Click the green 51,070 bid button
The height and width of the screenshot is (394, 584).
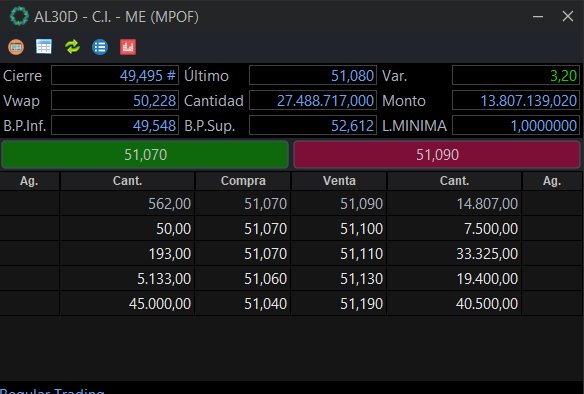tap(145, 154)
